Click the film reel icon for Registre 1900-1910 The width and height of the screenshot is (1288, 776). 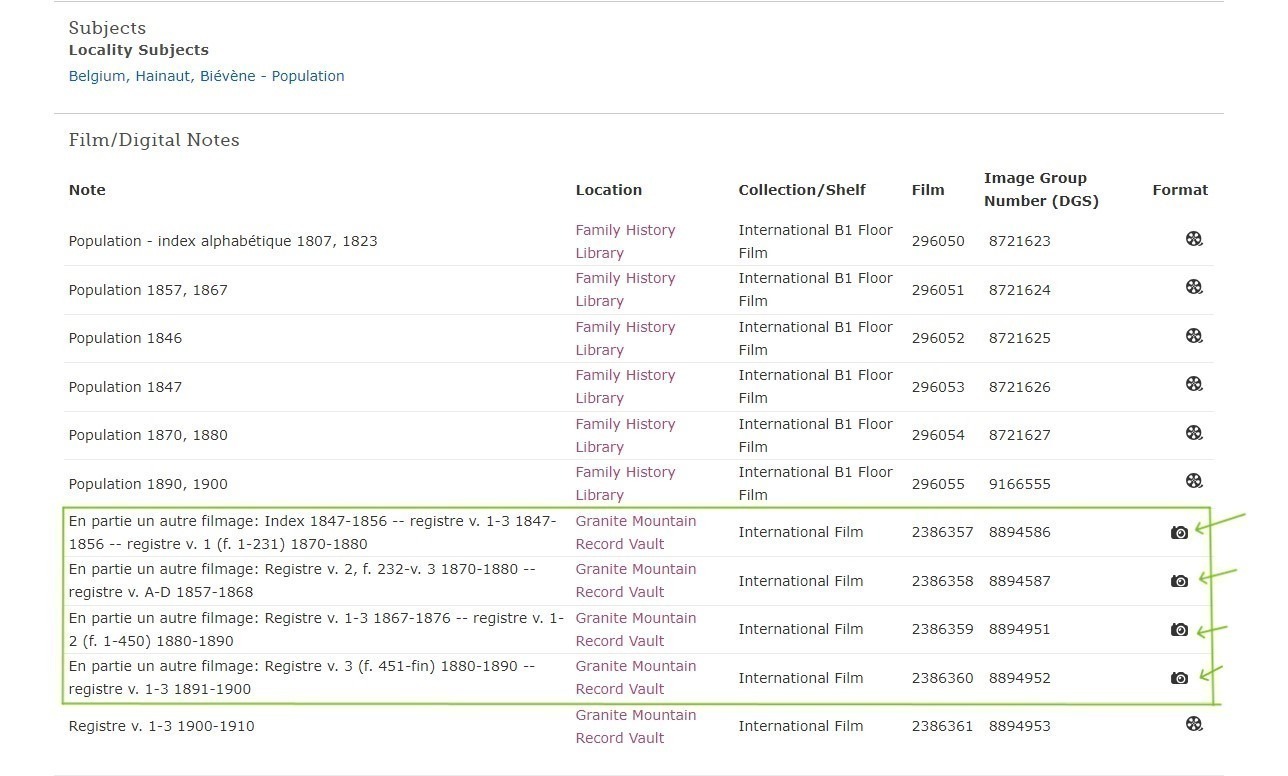click(x=1194, y=724)
